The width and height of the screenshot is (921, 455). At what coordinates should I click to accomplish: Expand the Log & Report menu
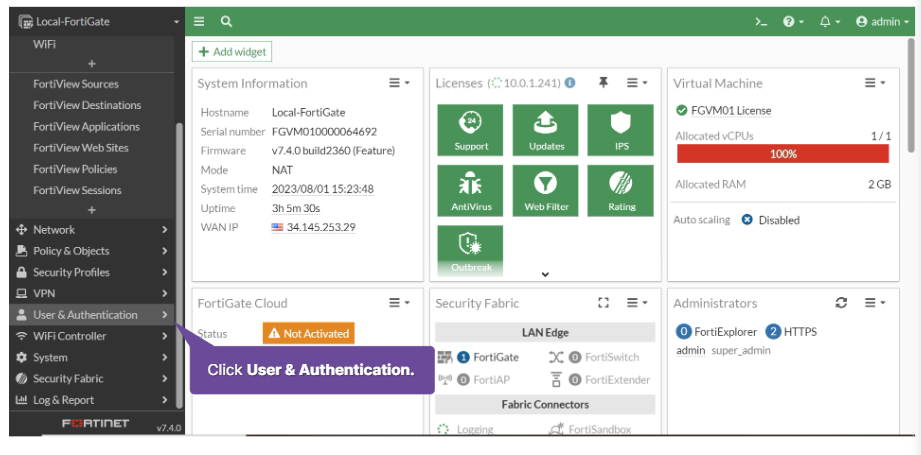pos(92,400)
